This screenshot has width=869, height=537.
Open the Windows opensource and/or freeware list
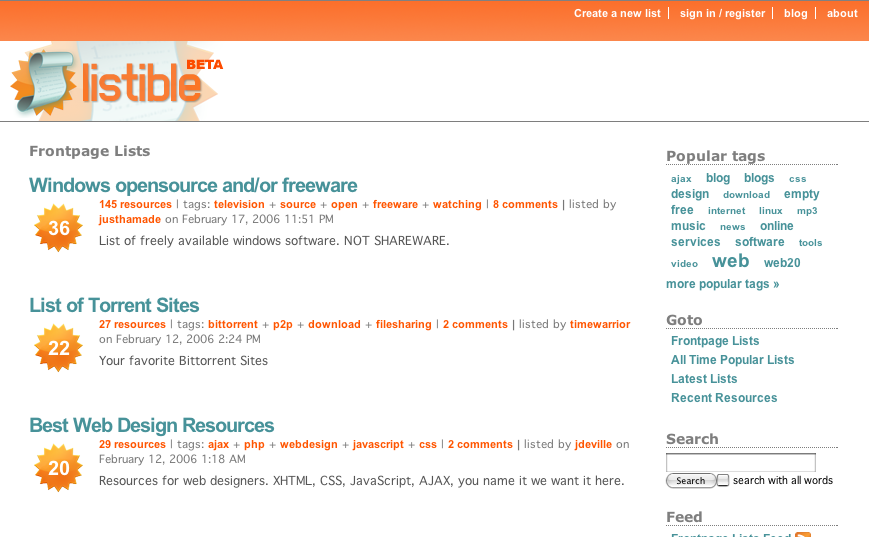click(x=193, y=185)
